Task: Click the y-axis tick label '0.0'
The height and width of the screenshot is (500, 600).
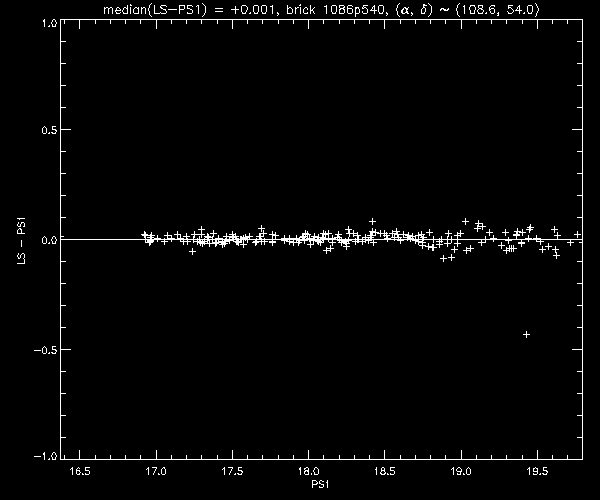Action: tap(49, 240)
